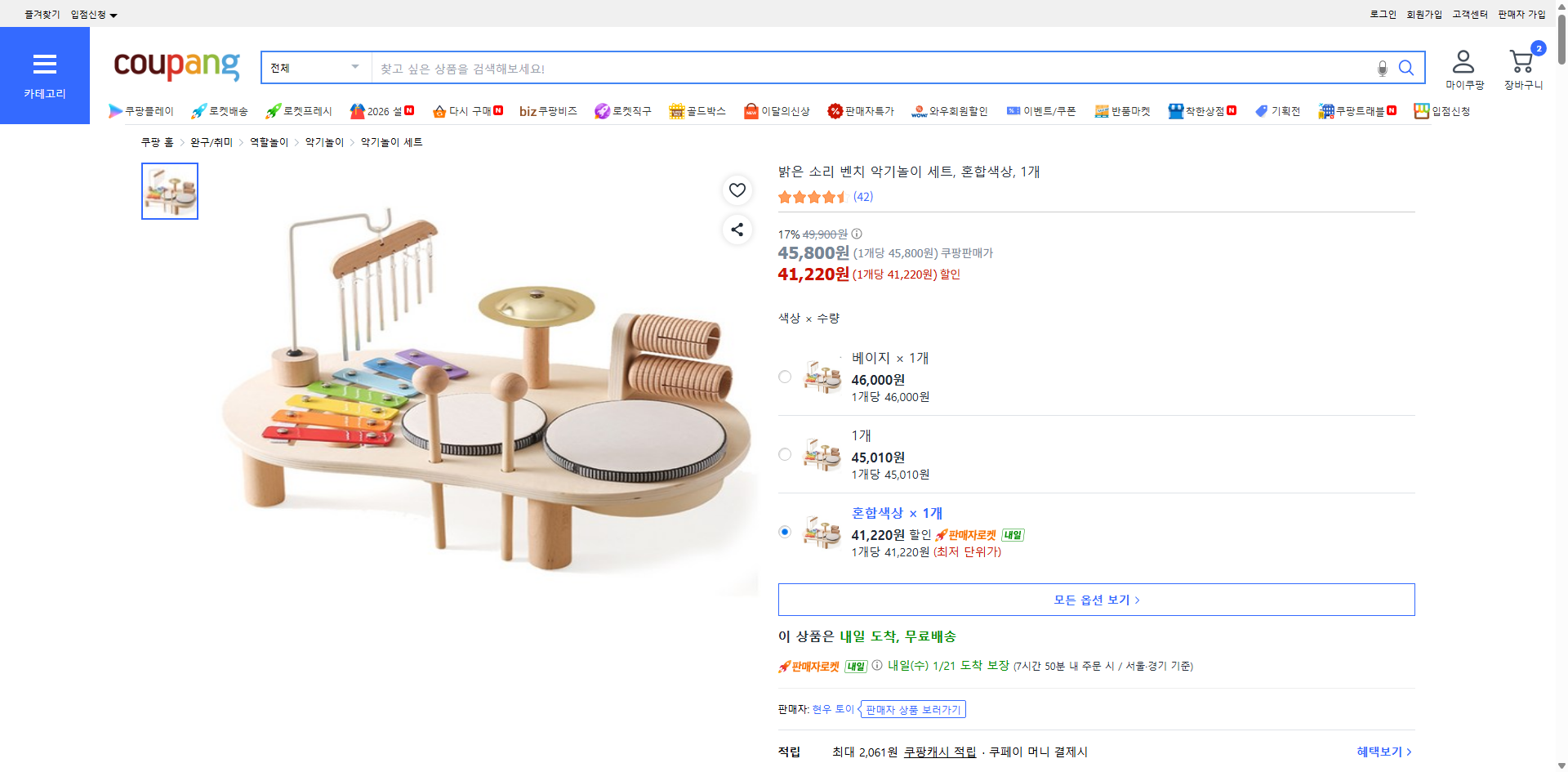Select the 베이지 color option

click(x=785, y=377)
